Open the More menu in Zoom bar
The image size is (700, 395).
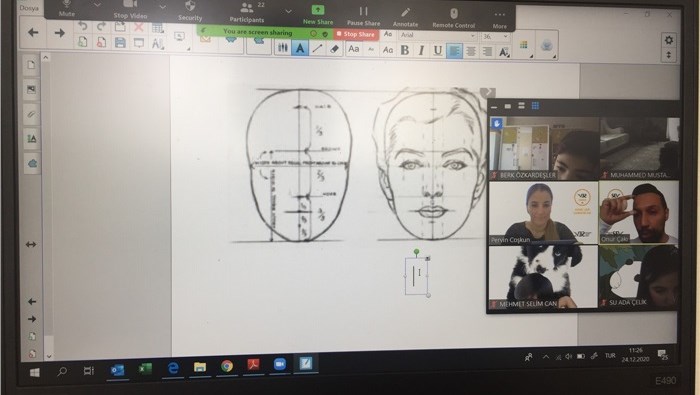pyautogui.click(x=500, y=20)
